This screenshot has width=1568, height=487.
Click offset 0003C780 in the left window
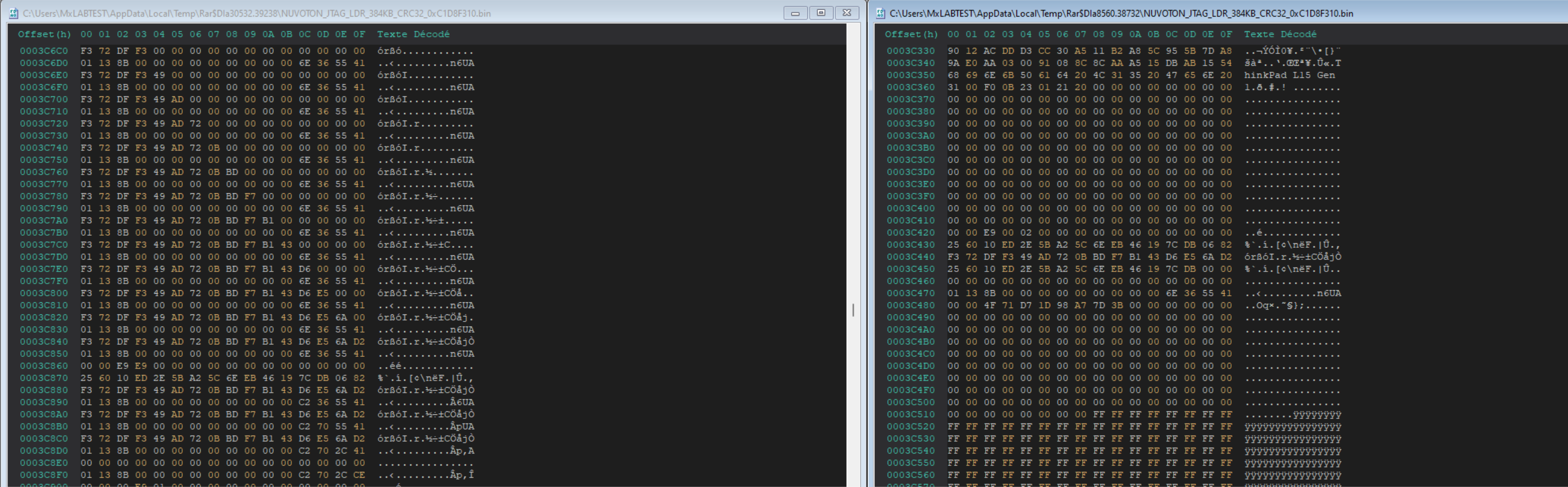point(44,196)
